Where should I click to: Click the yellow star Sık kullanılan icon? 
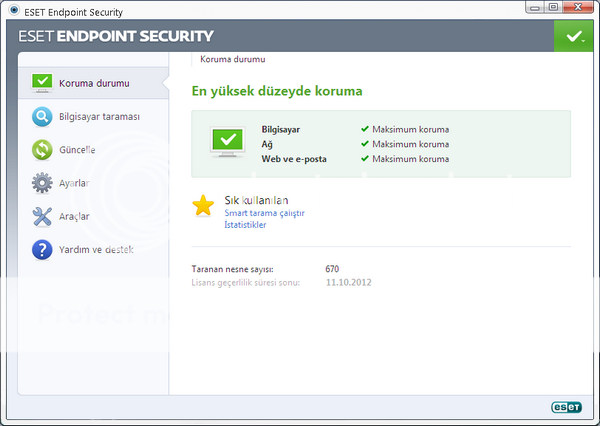tap(203, 206)
